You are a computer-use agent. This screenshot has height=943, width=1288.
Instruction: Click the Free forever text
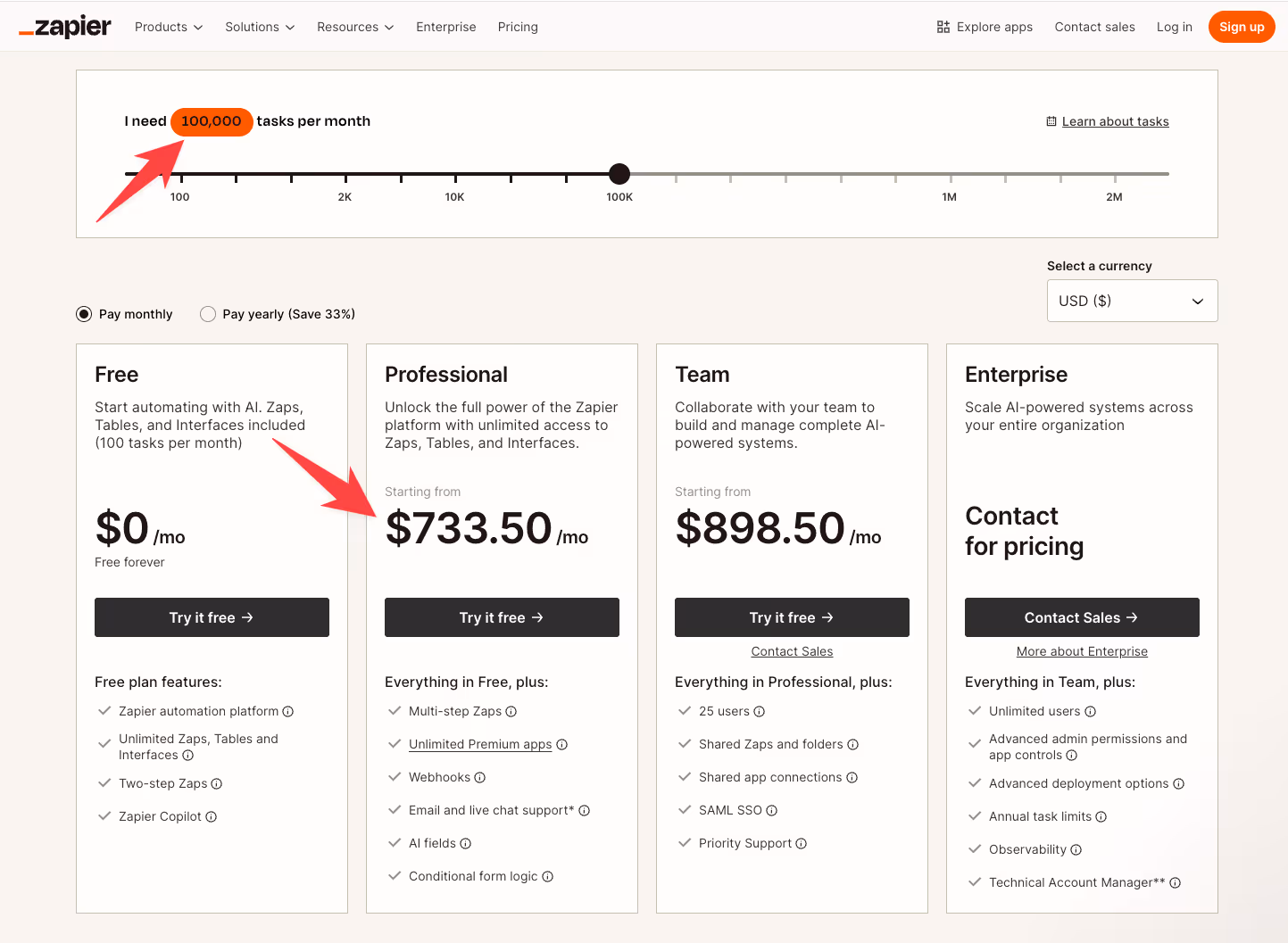129,562
